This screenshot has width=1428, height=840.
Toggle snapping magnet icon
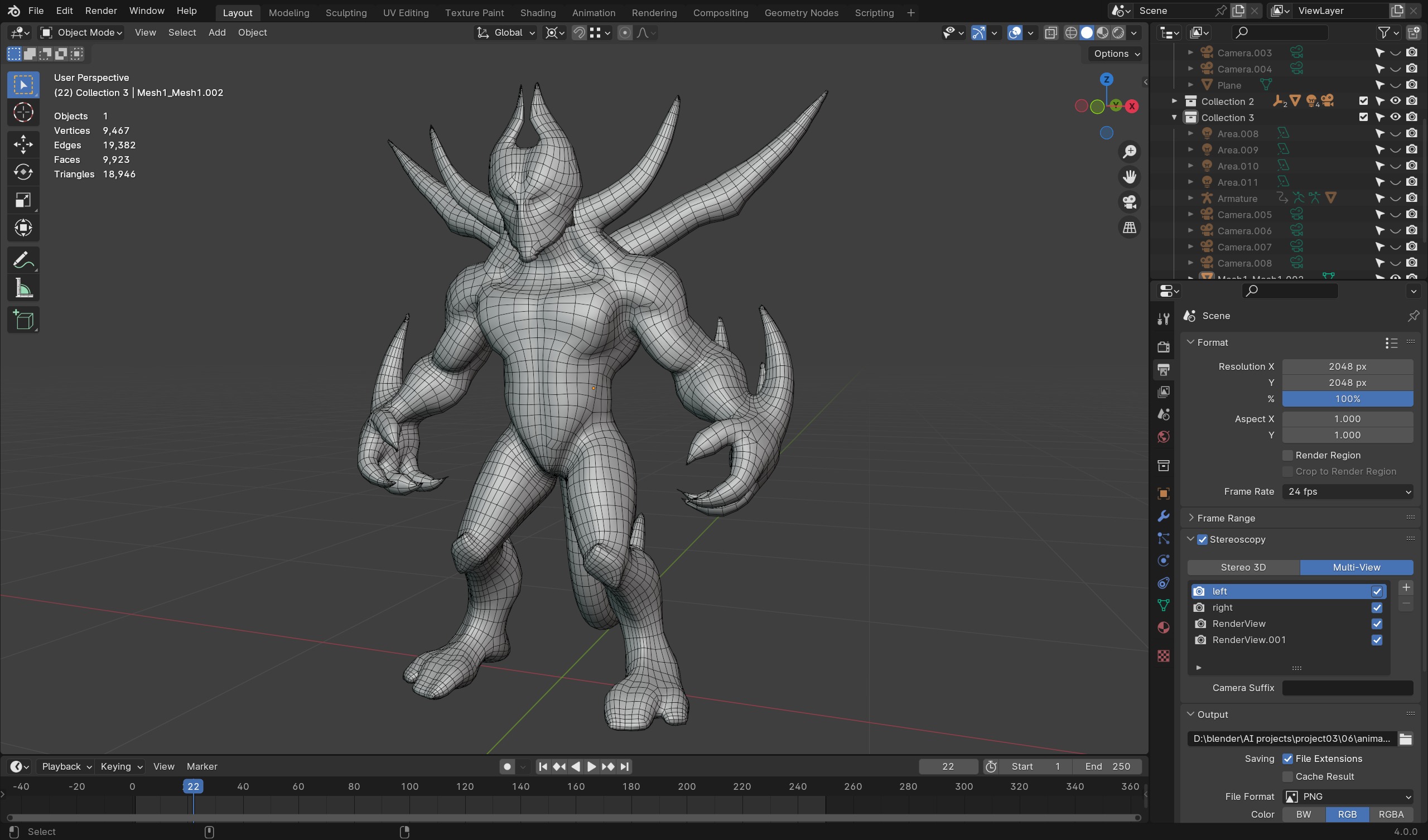point(578,33)
